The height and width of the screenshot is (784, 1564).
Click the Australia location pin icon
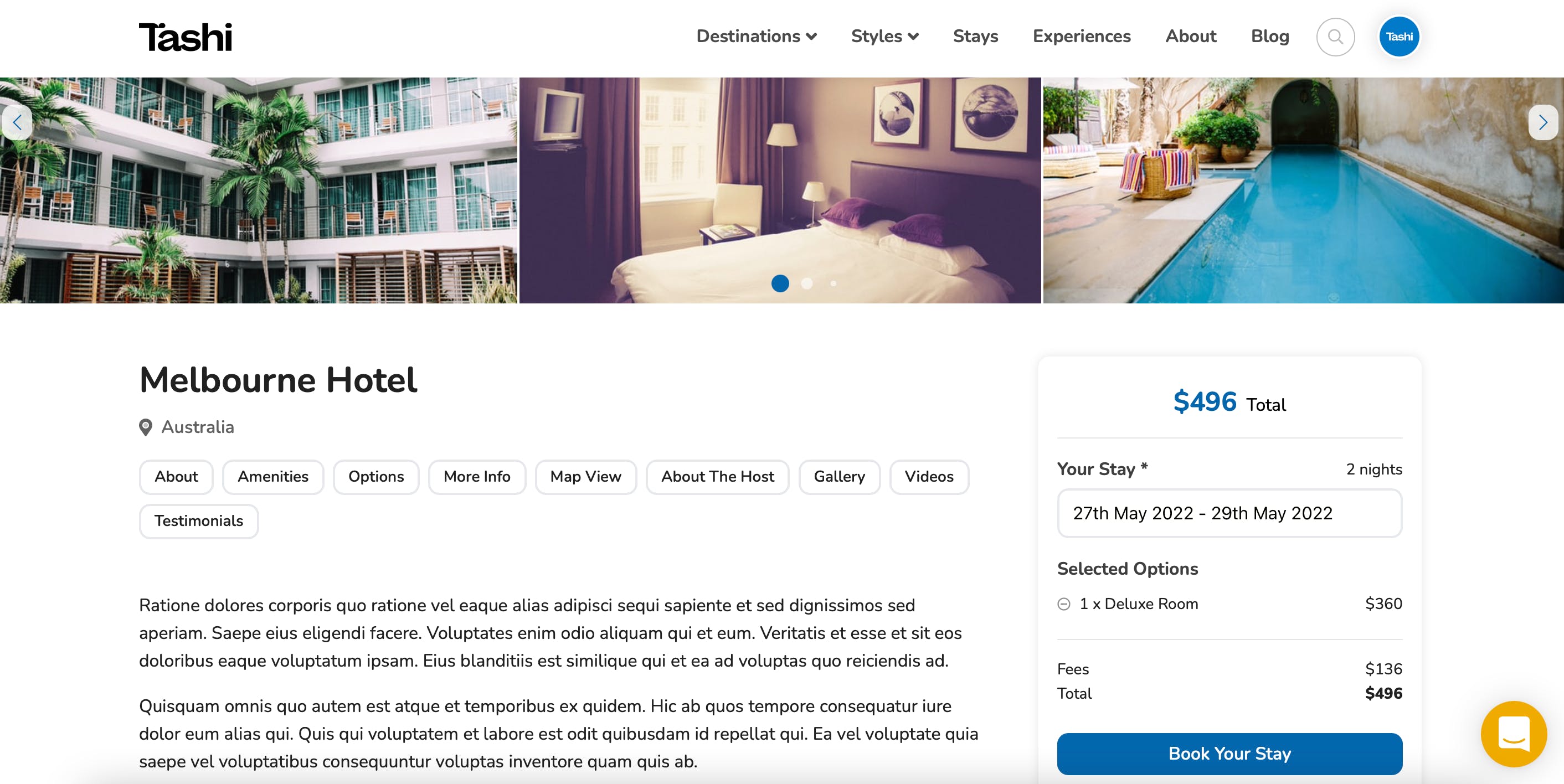click(146, 427)
